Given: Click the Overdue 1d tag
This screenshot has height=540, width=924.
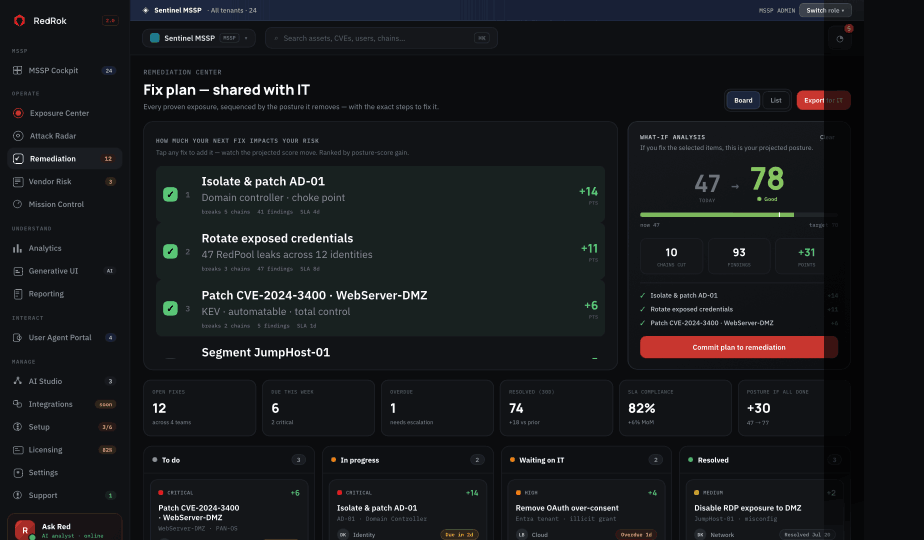Looking at the screenshot, I should pos(636,535).
